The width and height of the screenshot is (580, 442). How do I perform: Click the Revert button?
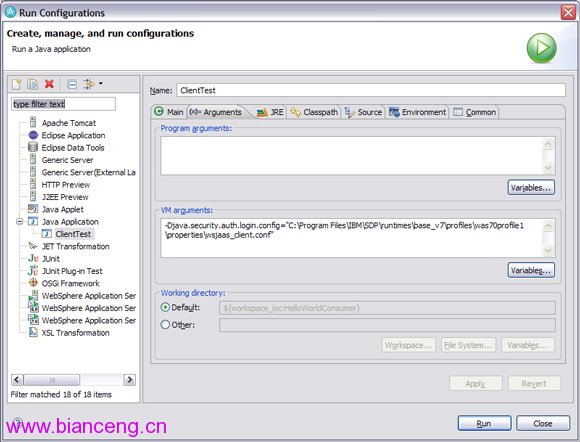click(x=535, y=383)
